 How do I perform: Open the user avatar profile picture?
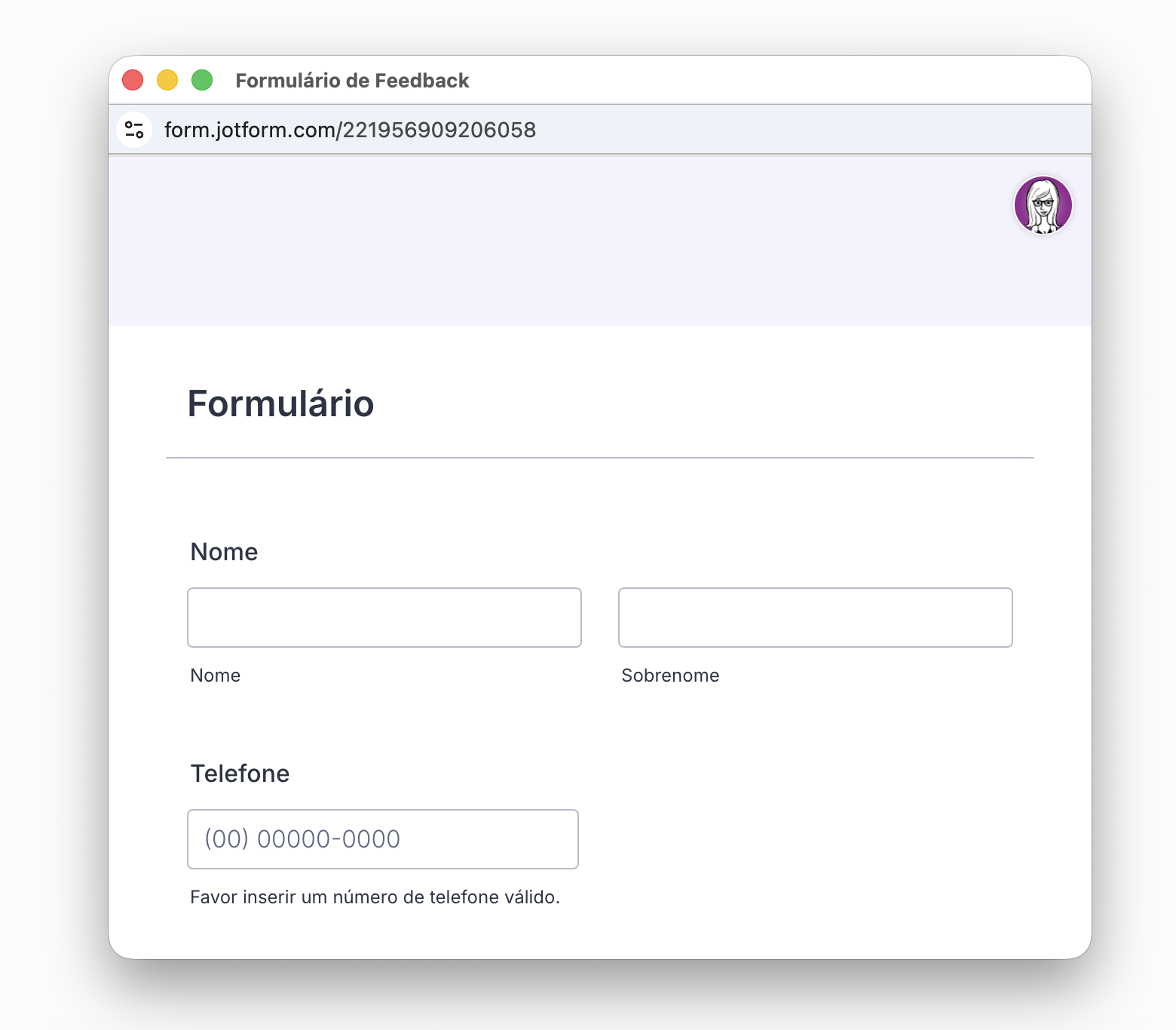[1043, 205]
